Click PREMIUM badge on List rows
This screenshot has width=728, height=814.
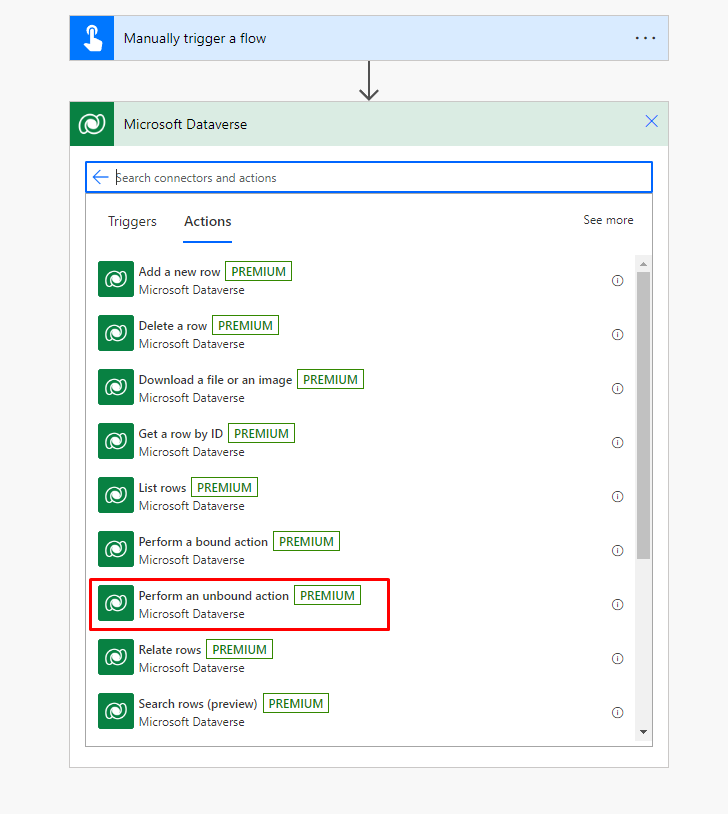pos(224,487)
